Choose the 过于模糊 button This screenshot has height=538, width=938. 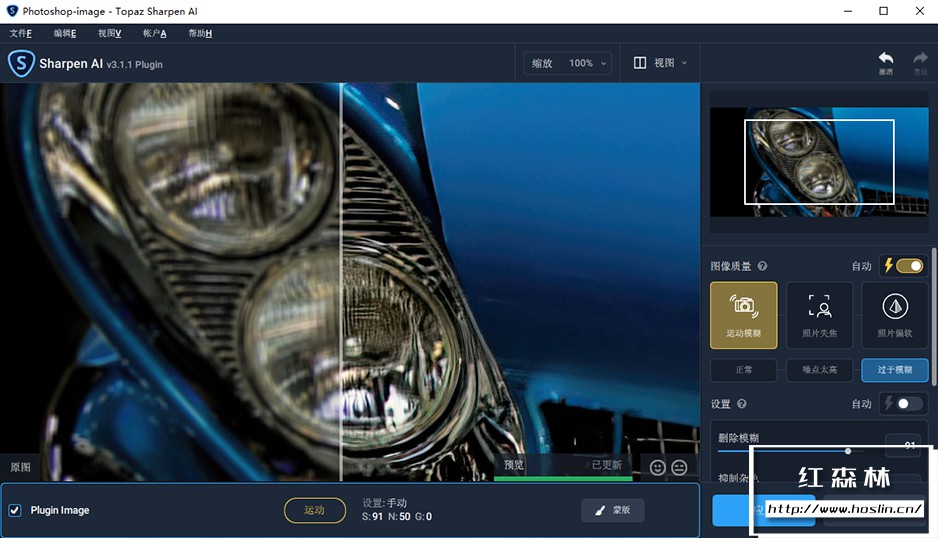point(895,370)
